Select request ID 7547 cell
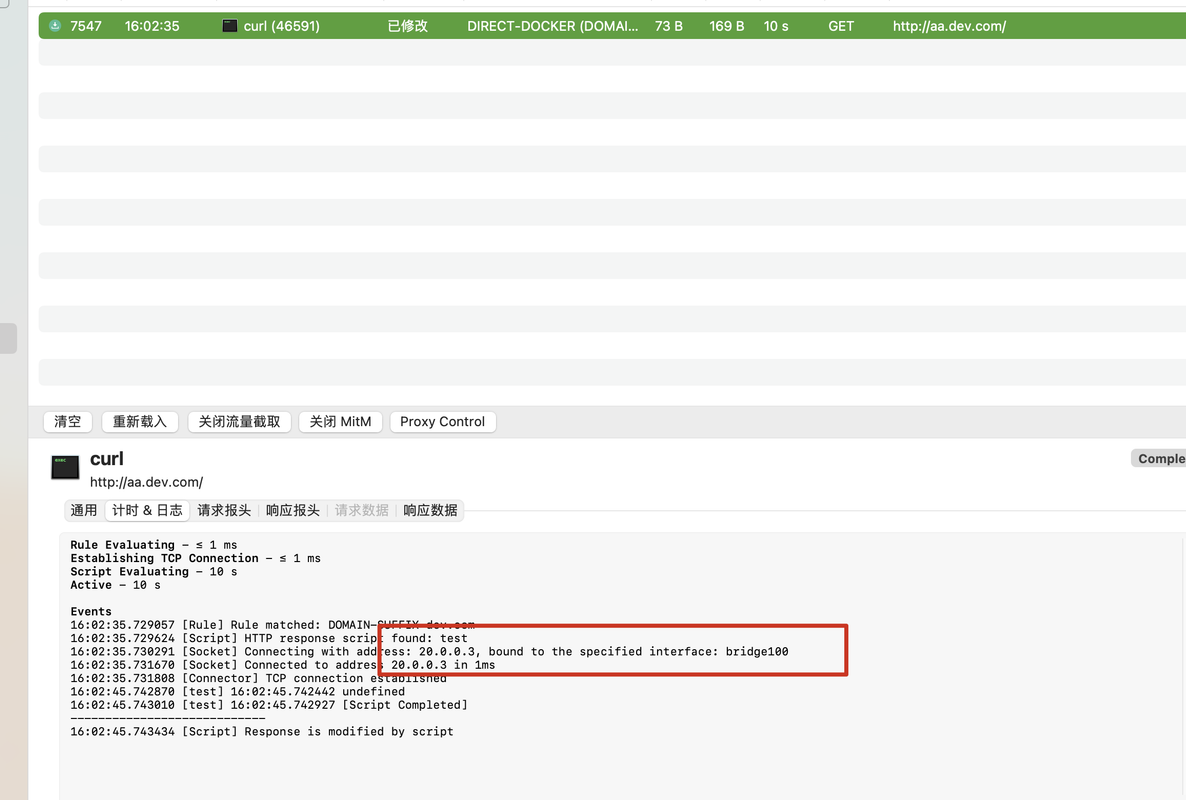Viewport: 1186px width, 800px height. click(x=85, y=26)
